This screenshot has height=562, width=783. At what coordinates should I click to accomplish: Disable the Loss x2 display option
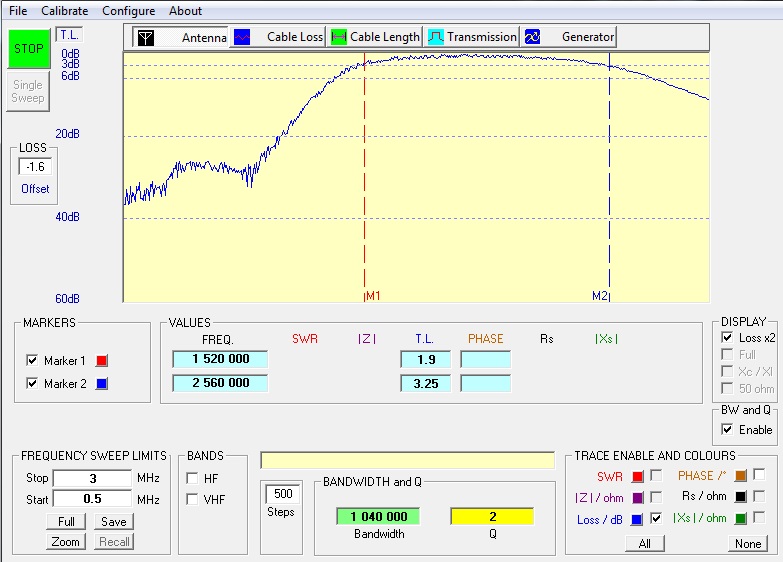tap(727, 338)
